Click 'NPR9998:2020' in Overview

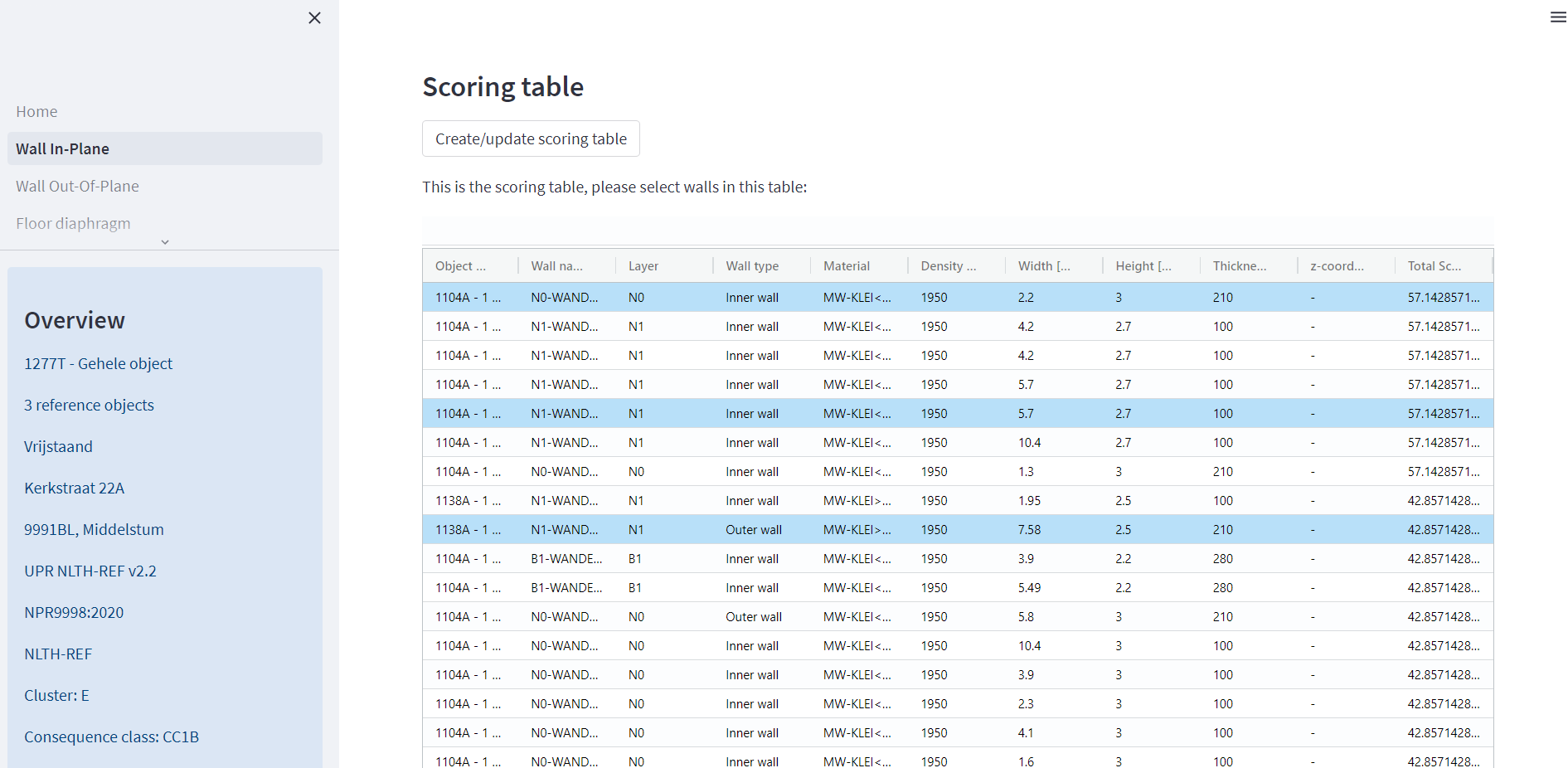point(74,612)
